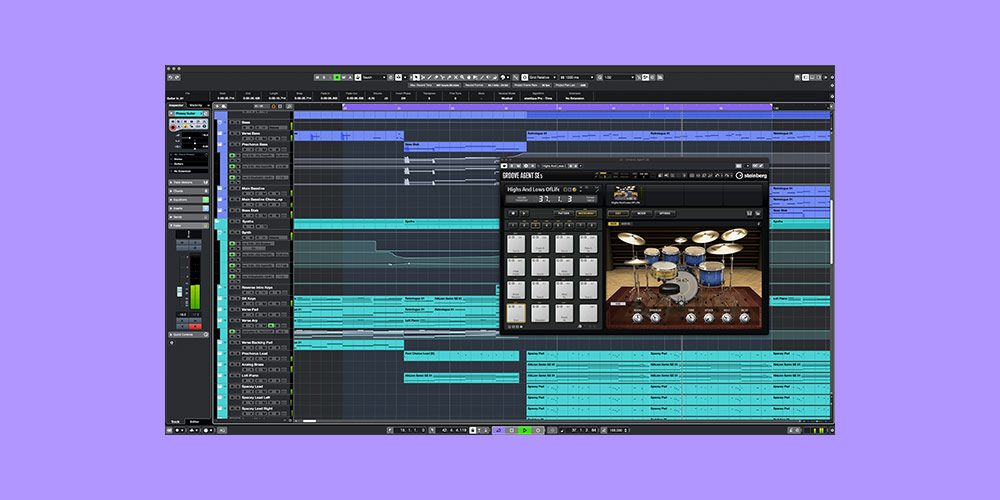
Task: Select the Prechorus Bass track
Action: point(255,144)
